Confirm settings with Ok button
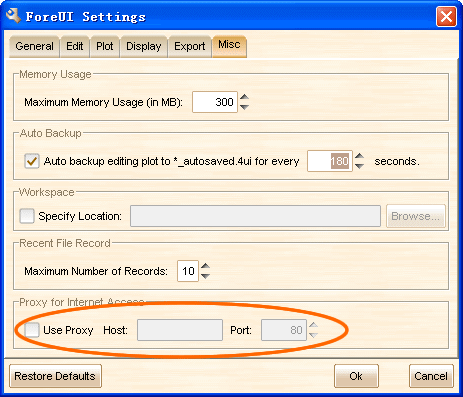 pyautogui.click(x=356, y=376)
